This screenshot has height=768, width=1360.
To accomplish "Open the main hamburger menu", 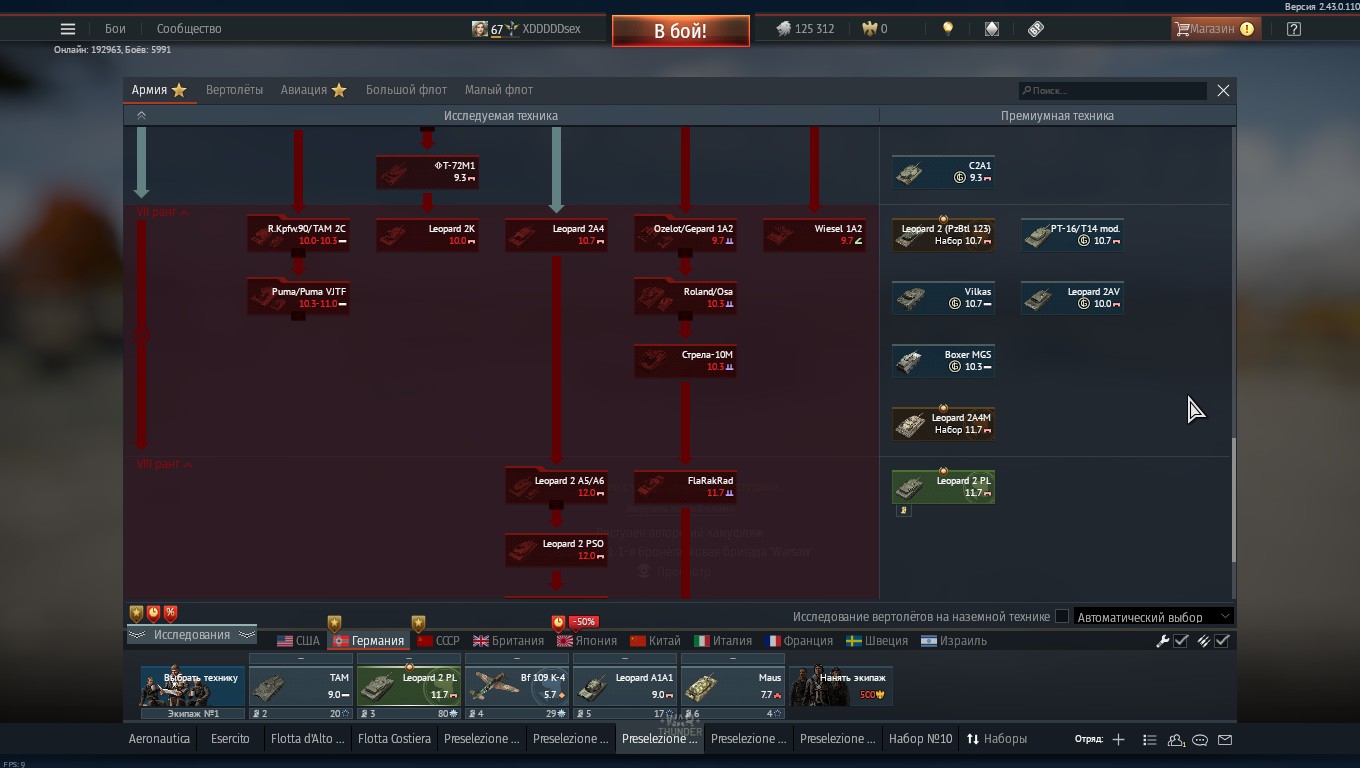I will pyautogui.click(x=68, y=29).
